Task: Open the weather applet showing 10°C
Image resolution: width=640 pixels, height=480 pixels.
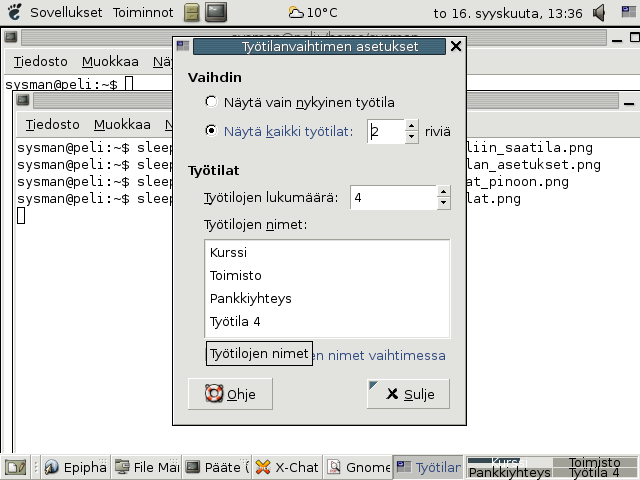Action: click(313, 13)
